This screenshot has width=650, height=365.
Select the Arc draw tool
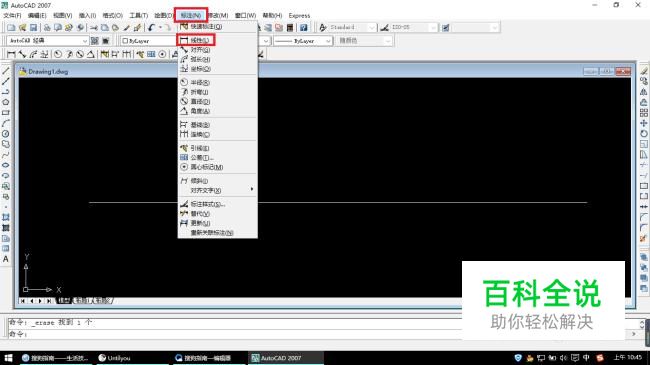click(x=6, y=123)
